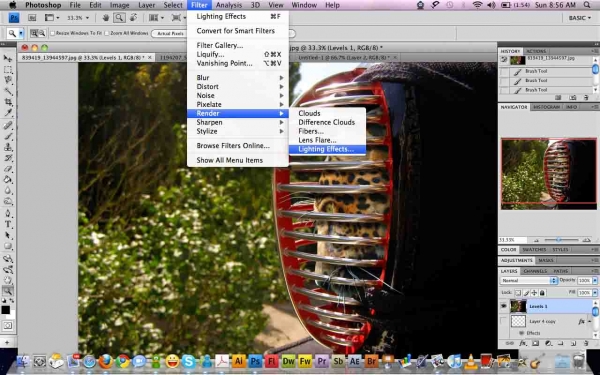Toggle lock image pixels
The width and height of the screenshot is (600, 375).
[x=526, y=293]
